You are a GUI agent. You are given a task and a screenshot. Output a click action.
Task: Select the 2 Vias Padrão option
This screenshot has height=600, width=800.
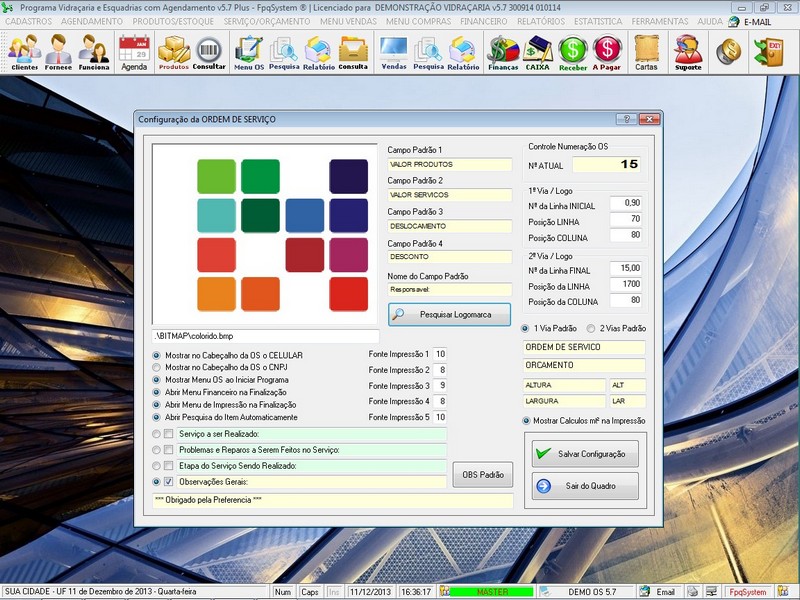point(591,329)
